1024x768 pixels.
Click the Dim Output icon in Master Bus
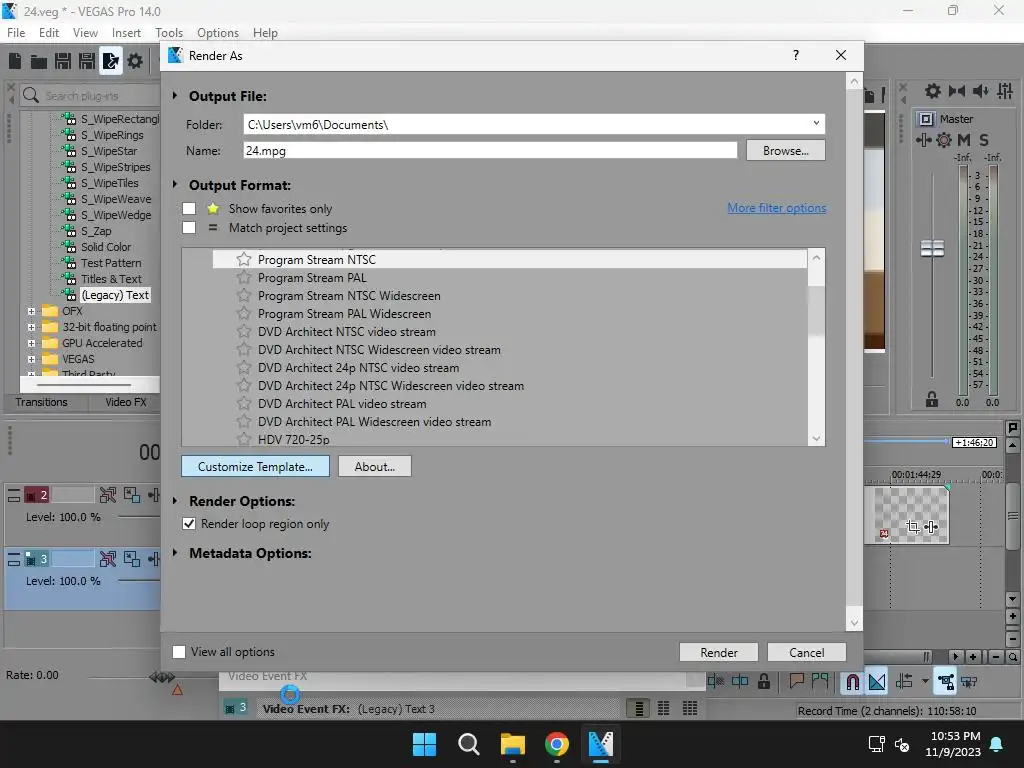981,91
